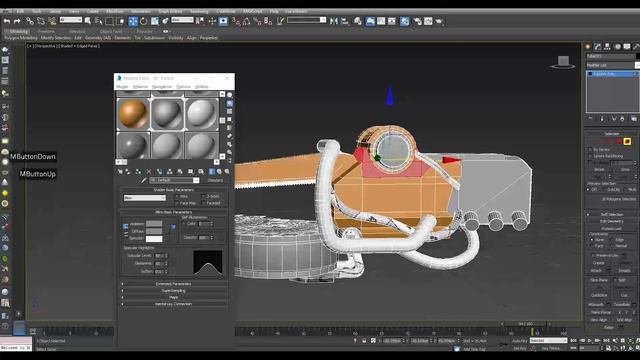Open the Material Editor toolbar icon
The width and height of the screenshot is (640, 360).
pyautogui.click(x=404, y=21)
